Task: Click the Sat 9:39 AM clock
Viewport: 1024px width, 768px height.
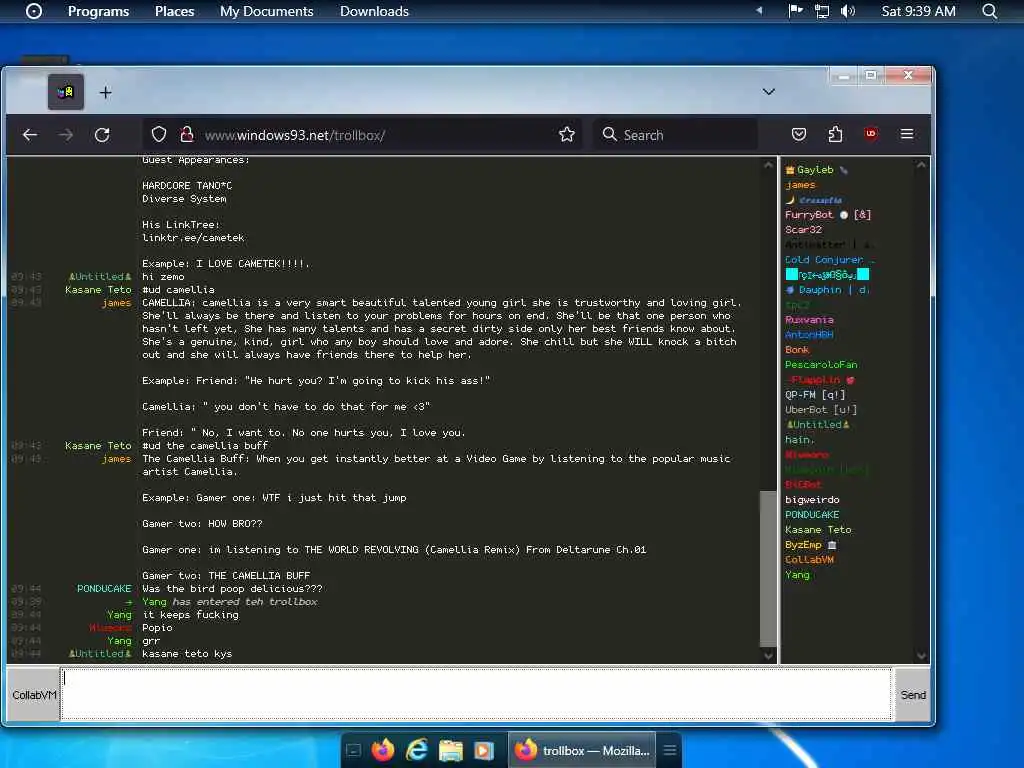Action: click(x=918, y=11)
